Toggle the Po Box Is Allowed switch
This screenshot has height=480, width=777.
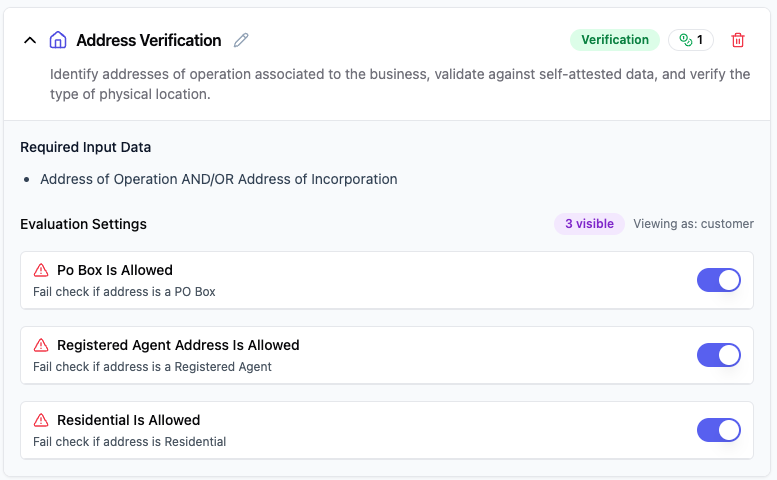click(x=719, y=280)
